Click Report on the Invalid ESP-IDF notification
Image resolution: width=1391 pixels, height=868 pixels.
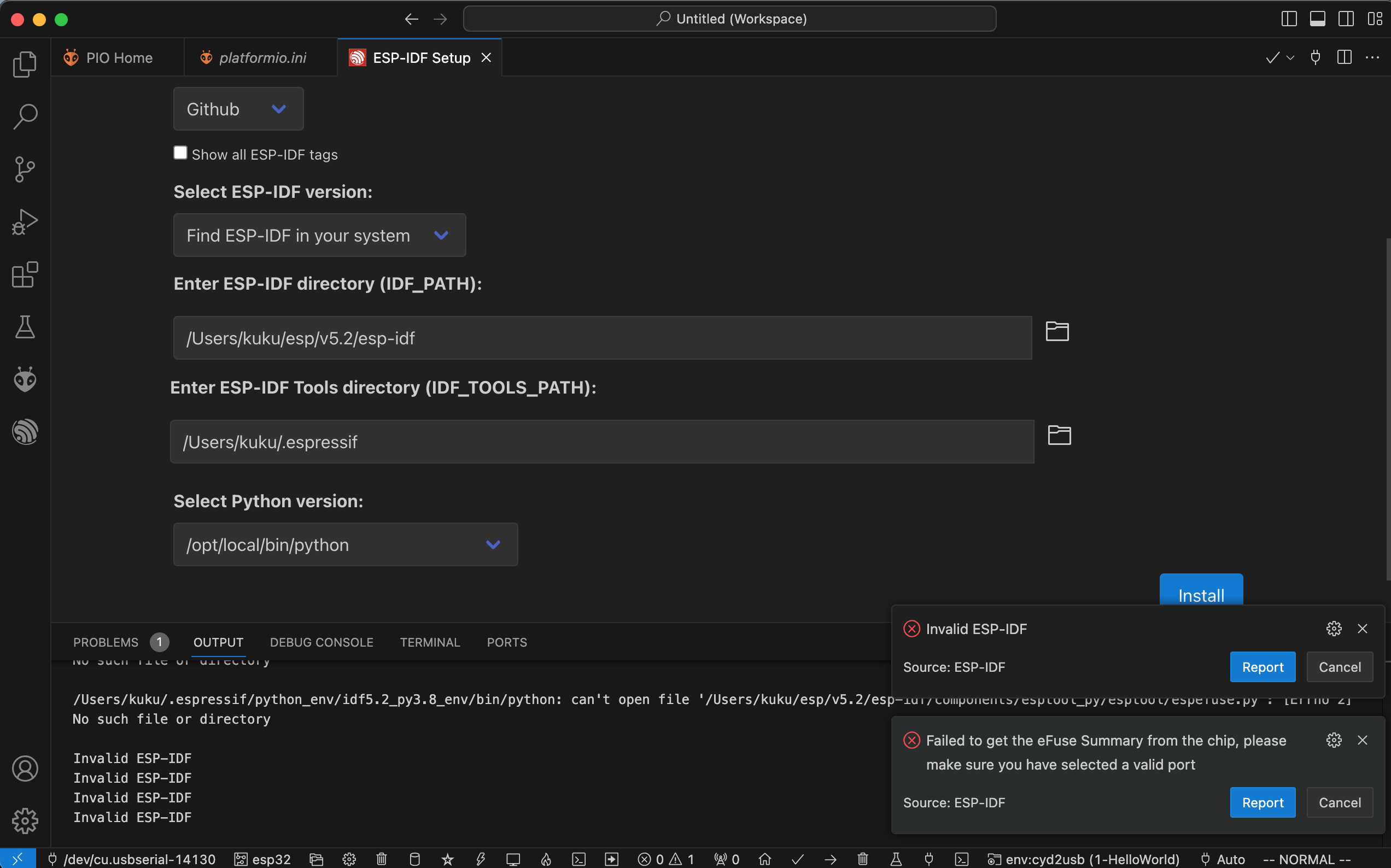[x=1263, y=667]
